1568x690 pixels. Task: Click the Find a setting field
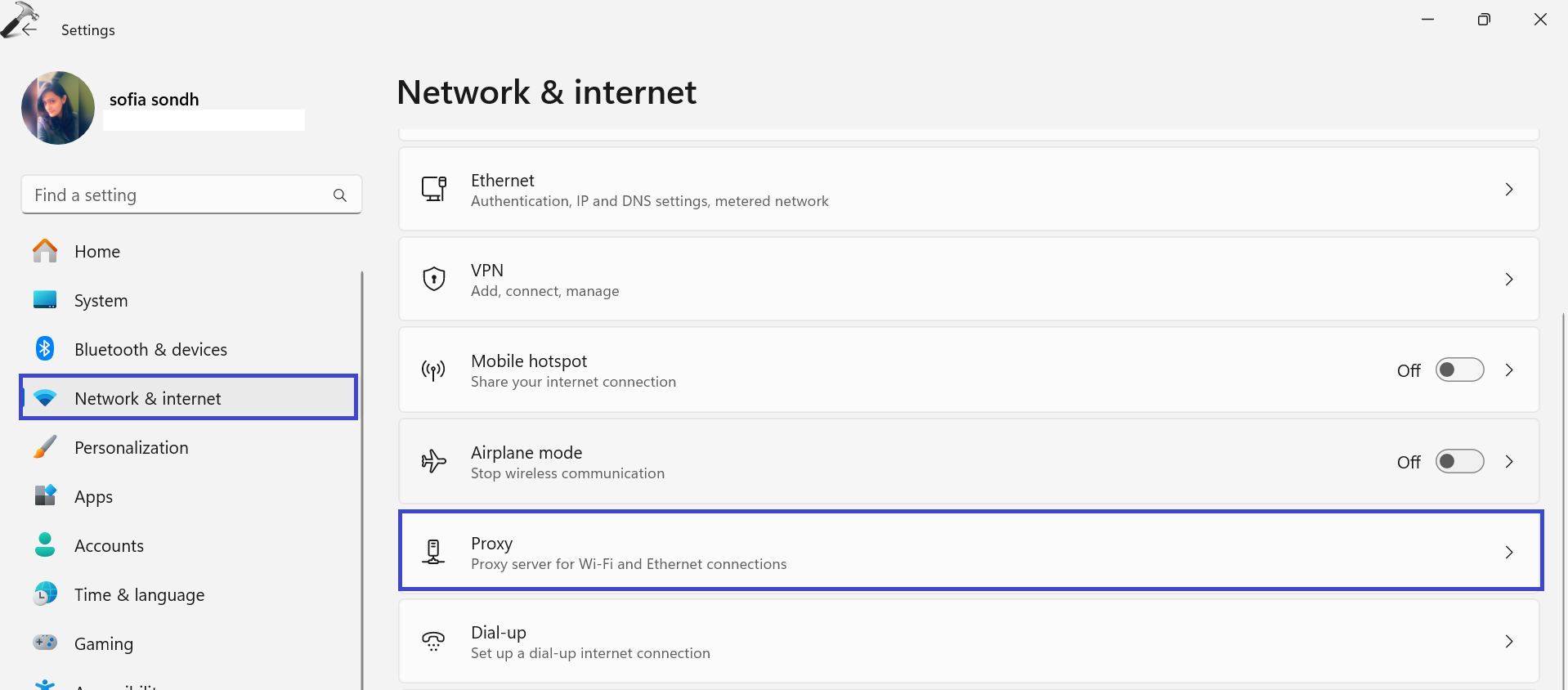point(176,195)
